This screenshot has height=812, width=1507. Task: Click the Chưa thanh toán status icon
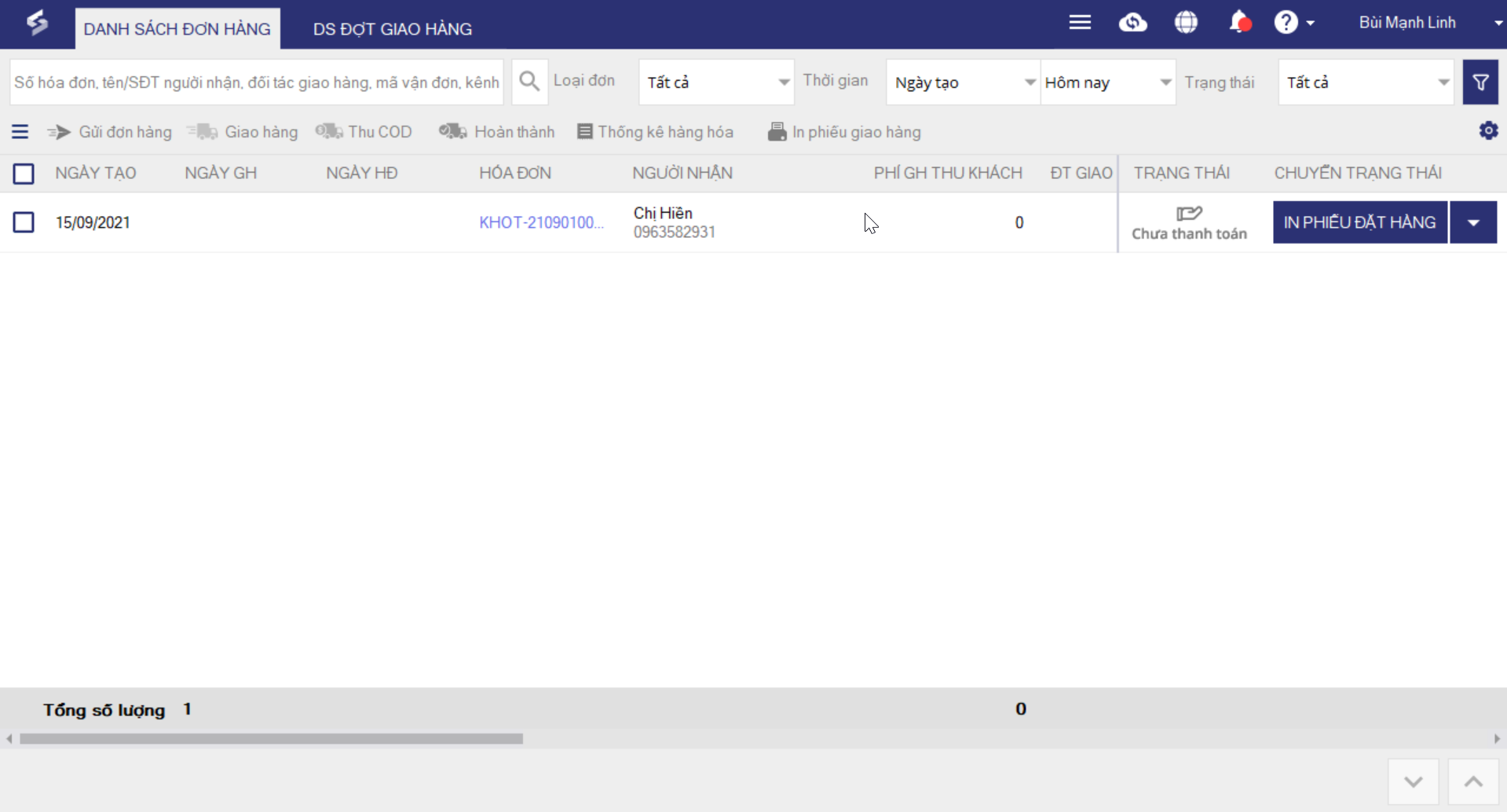(x=1189, y=213)
